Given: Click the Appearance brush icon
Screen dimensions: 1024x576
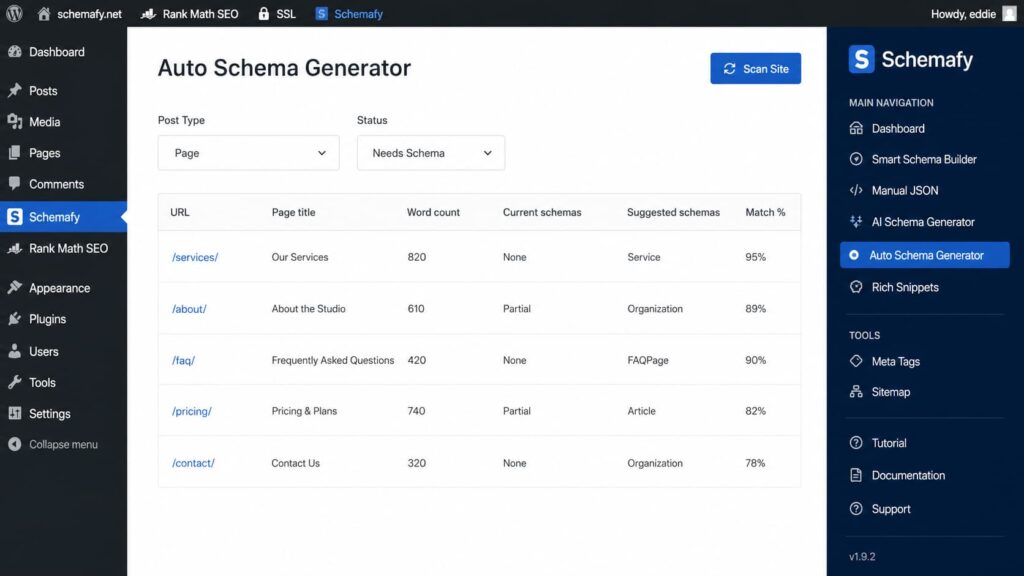Looking at the screenshot, I should [x=14, y=287].
